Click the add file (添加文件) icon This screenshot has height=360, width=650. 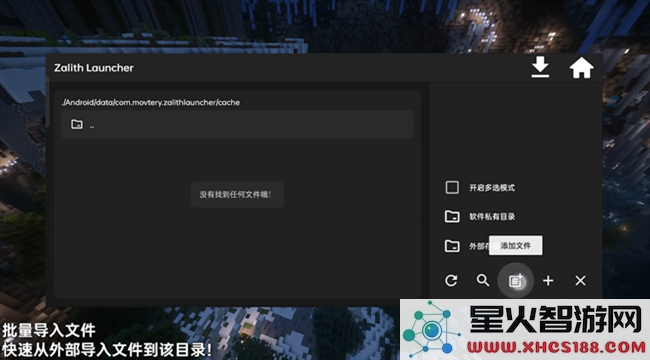(515, 281)
